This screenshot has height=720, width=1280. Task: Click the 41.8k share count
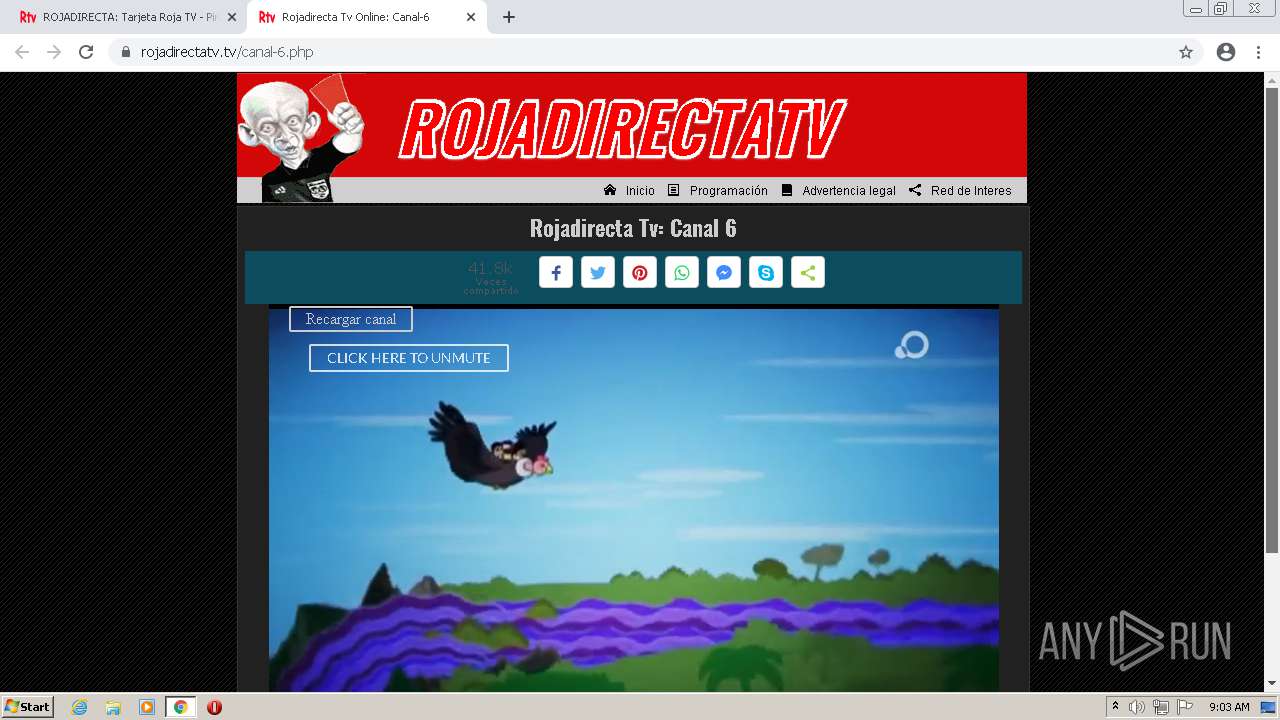490,268
